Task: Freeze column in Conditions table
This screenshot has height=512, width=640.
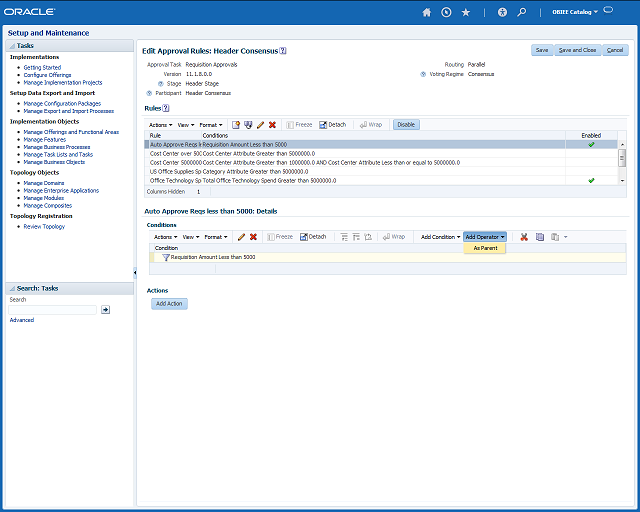Action: click(x=280, y=237)
